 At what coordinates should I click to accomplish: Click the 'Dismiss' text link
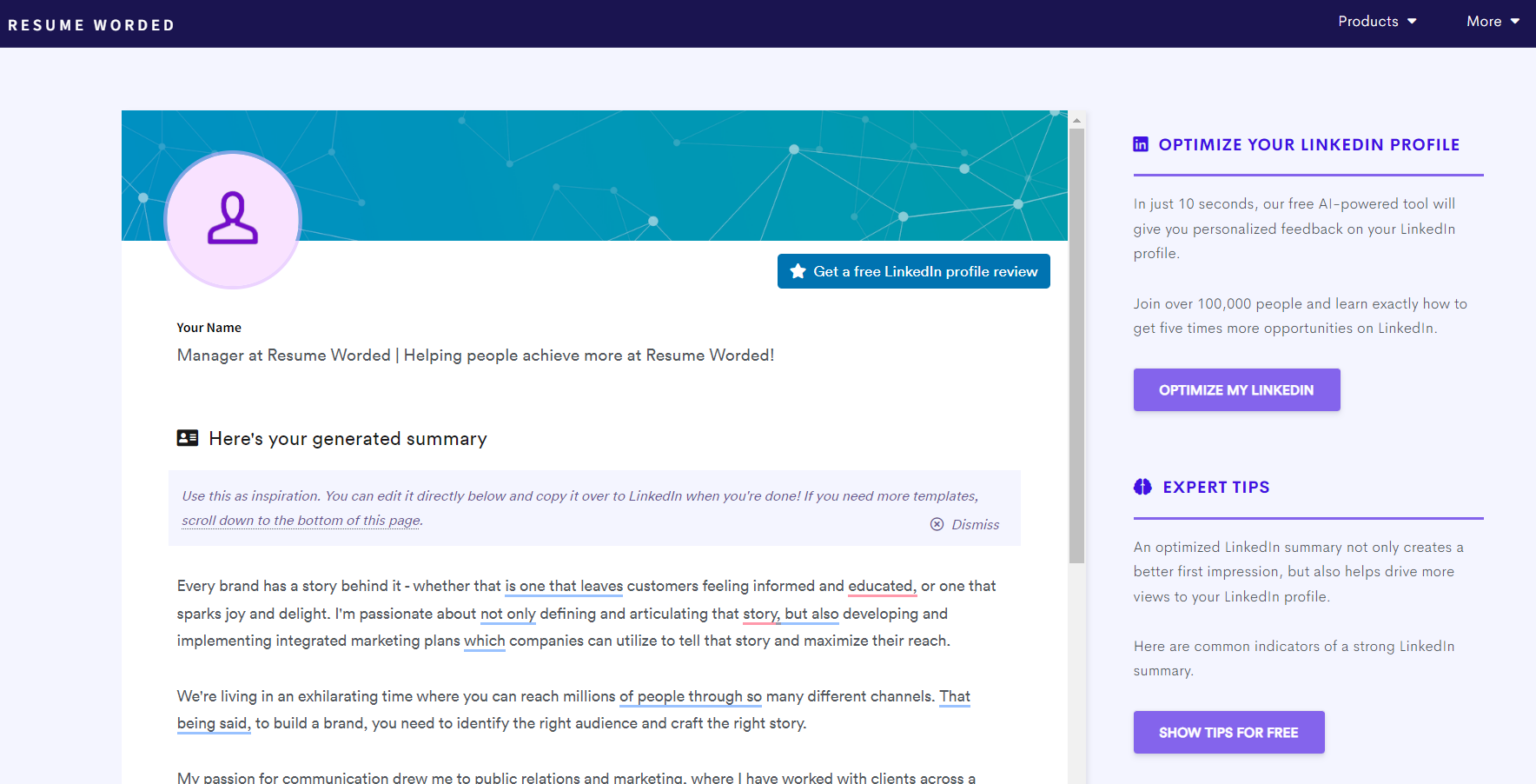coord(973,524)
